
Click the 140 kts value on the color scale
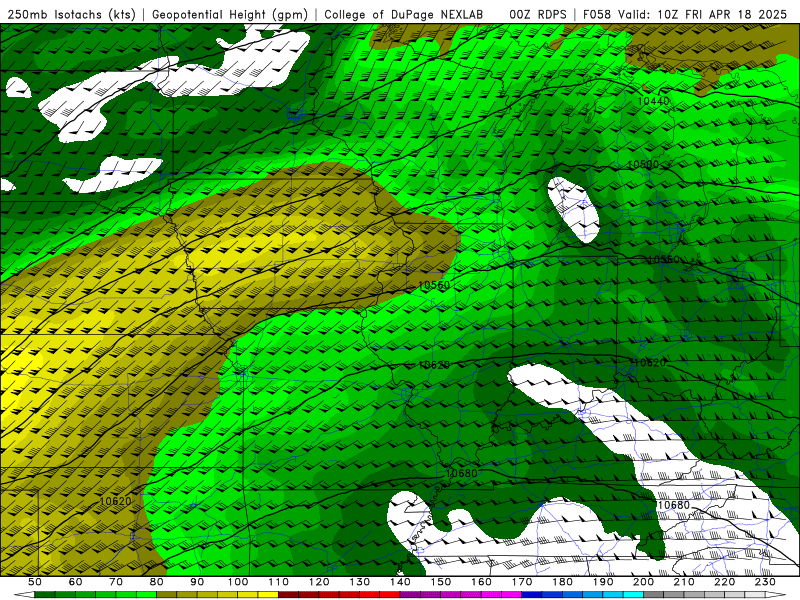point(400,582)
